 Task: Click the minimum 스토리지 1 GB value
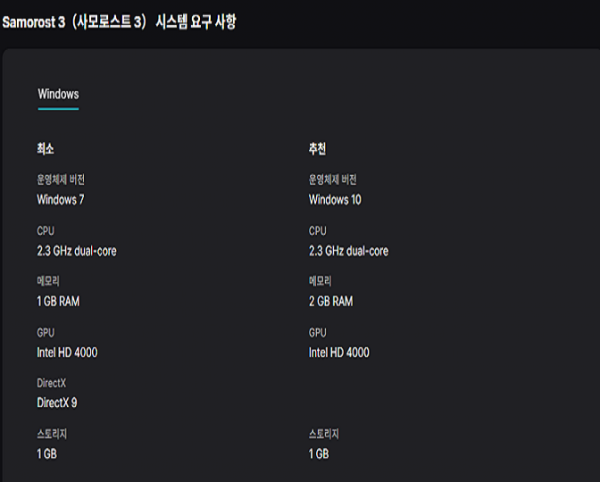47,453
